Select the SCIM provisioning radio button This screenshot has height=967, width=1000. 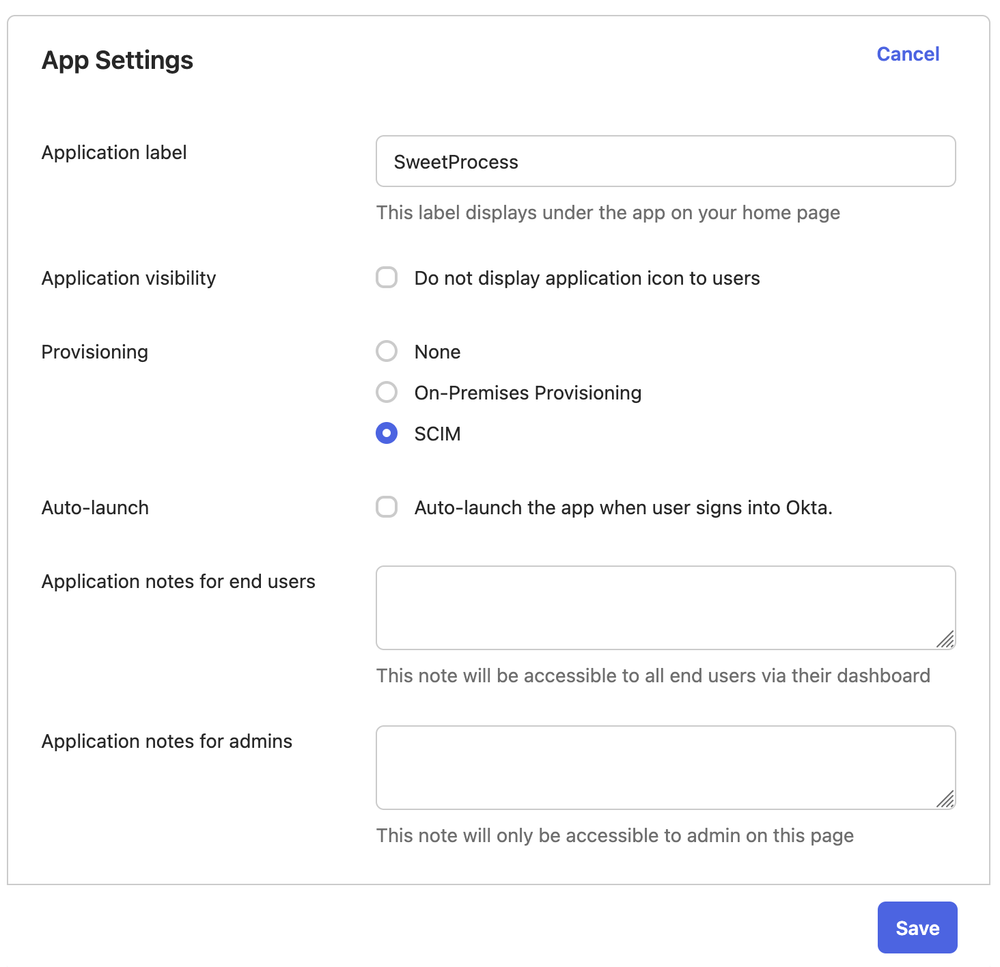click(x=386, y=433)
